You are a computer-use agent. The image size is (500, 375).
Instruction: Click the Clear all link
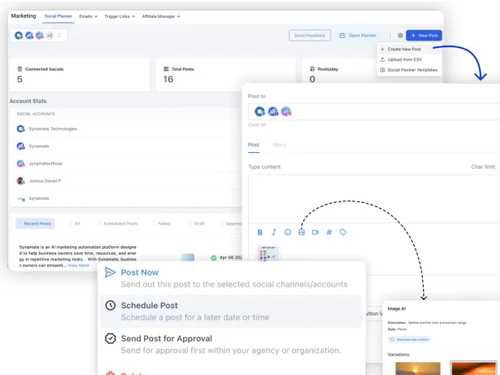point(257,125)
